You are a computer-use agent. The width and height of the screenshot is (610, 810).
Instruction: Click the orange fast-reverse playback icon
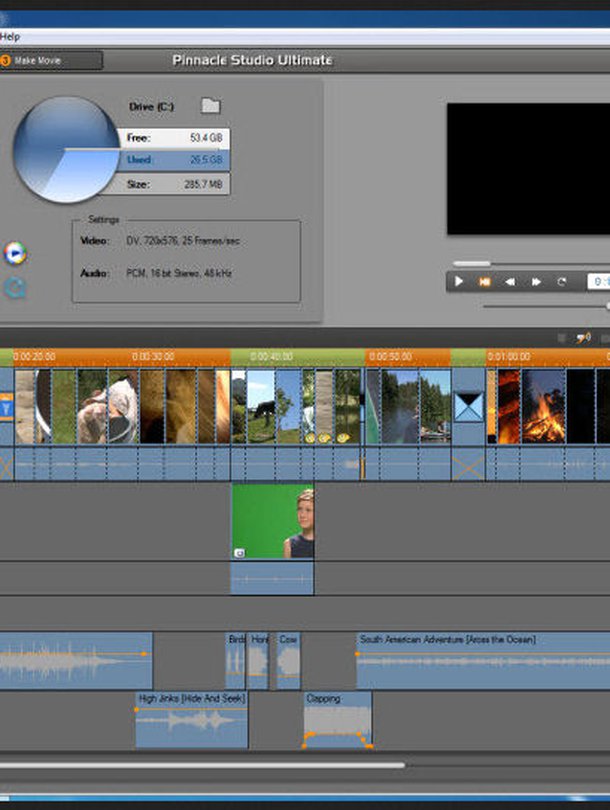pyautogui.click(x=485, y=282)
